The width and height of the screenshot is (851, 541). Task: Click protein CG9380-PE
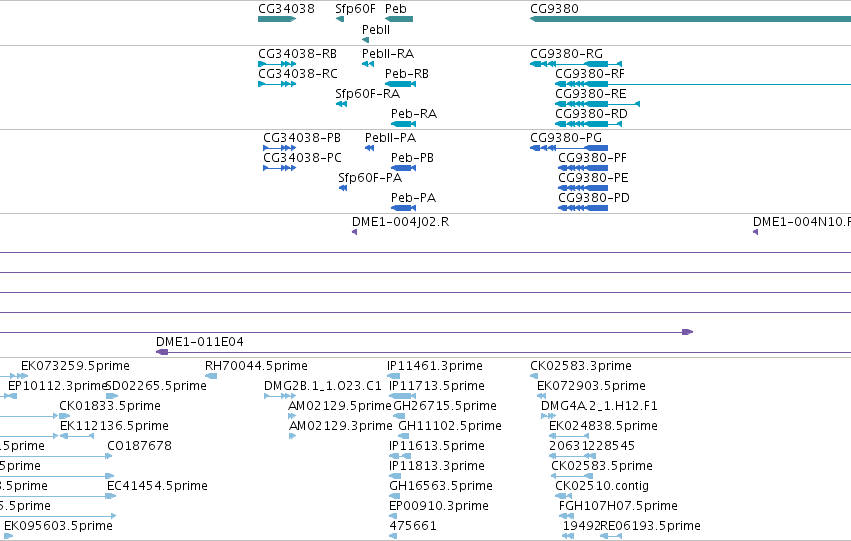(583, 188)
